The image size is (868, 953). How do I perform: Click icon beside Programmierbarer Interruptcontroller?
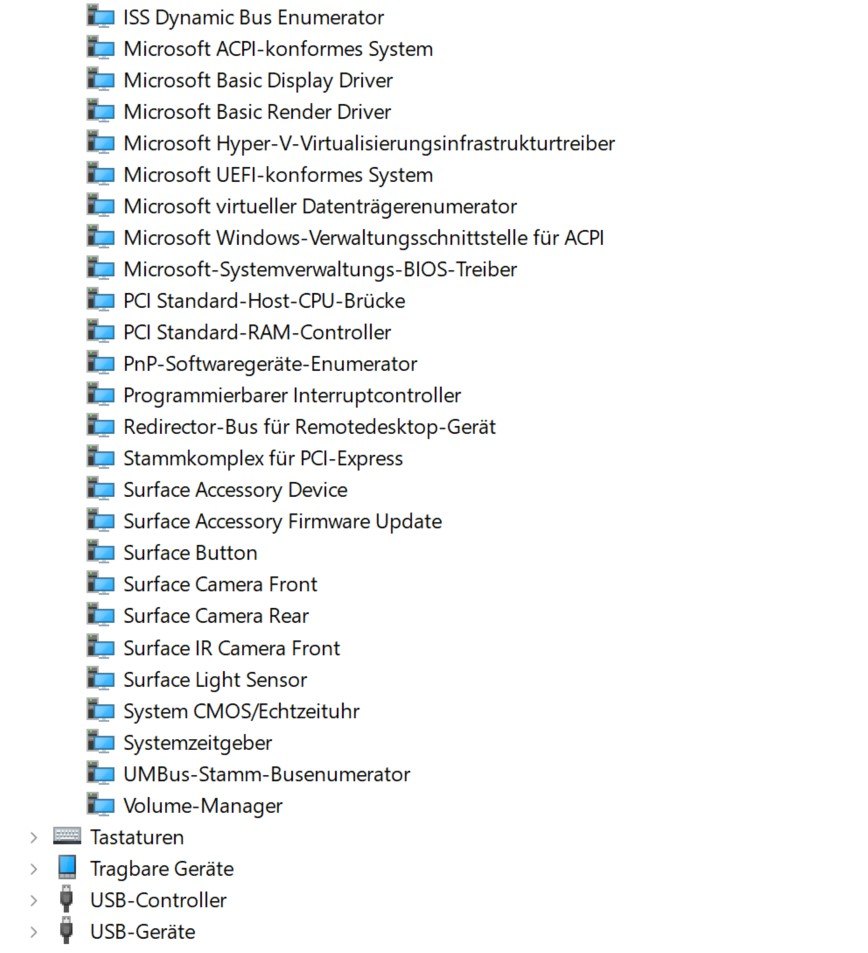coord(100,396)
